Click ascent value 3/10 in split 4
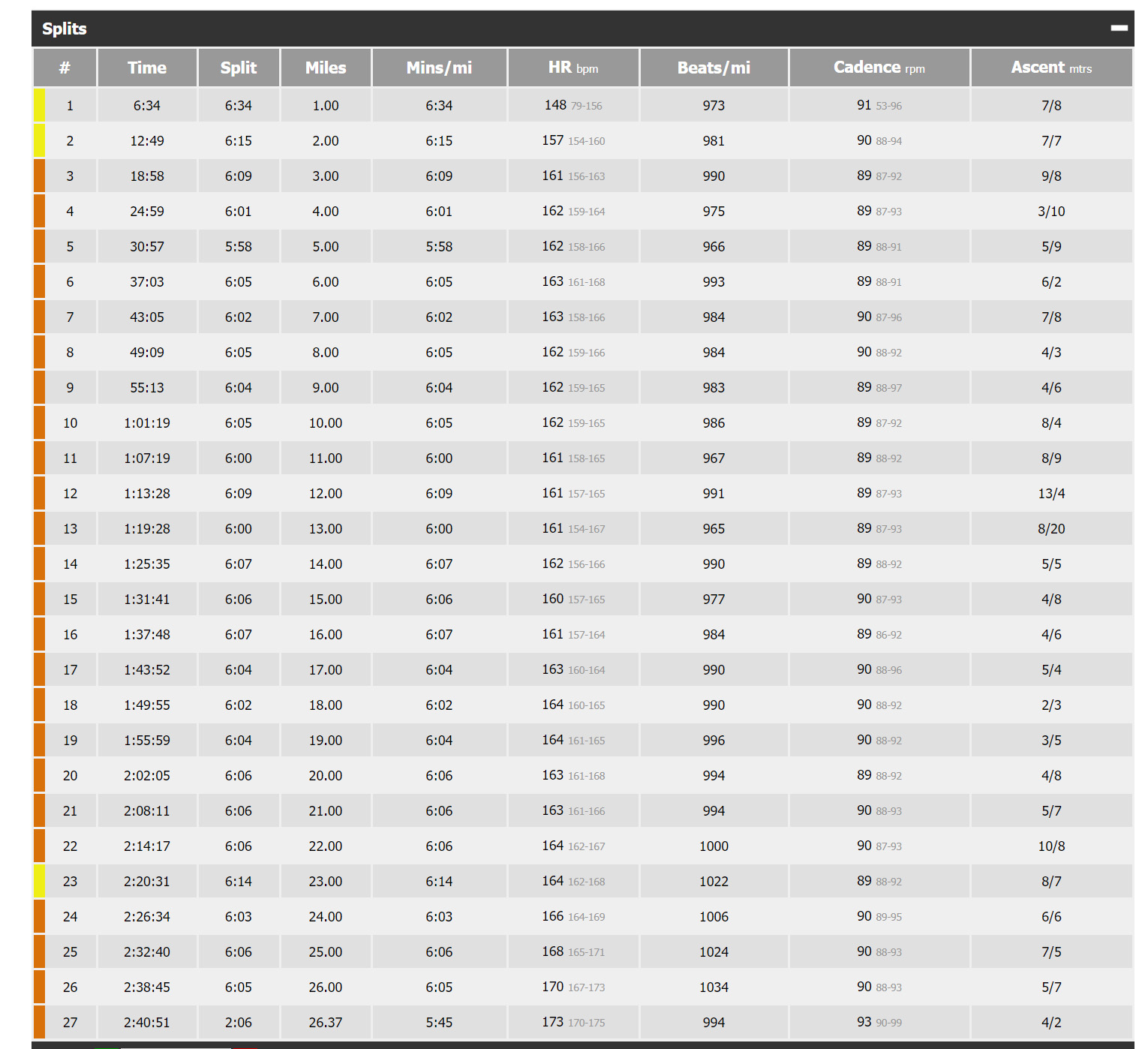Image resolution: width=1148 pixels, height=1049 pixels. point(1051,212)
